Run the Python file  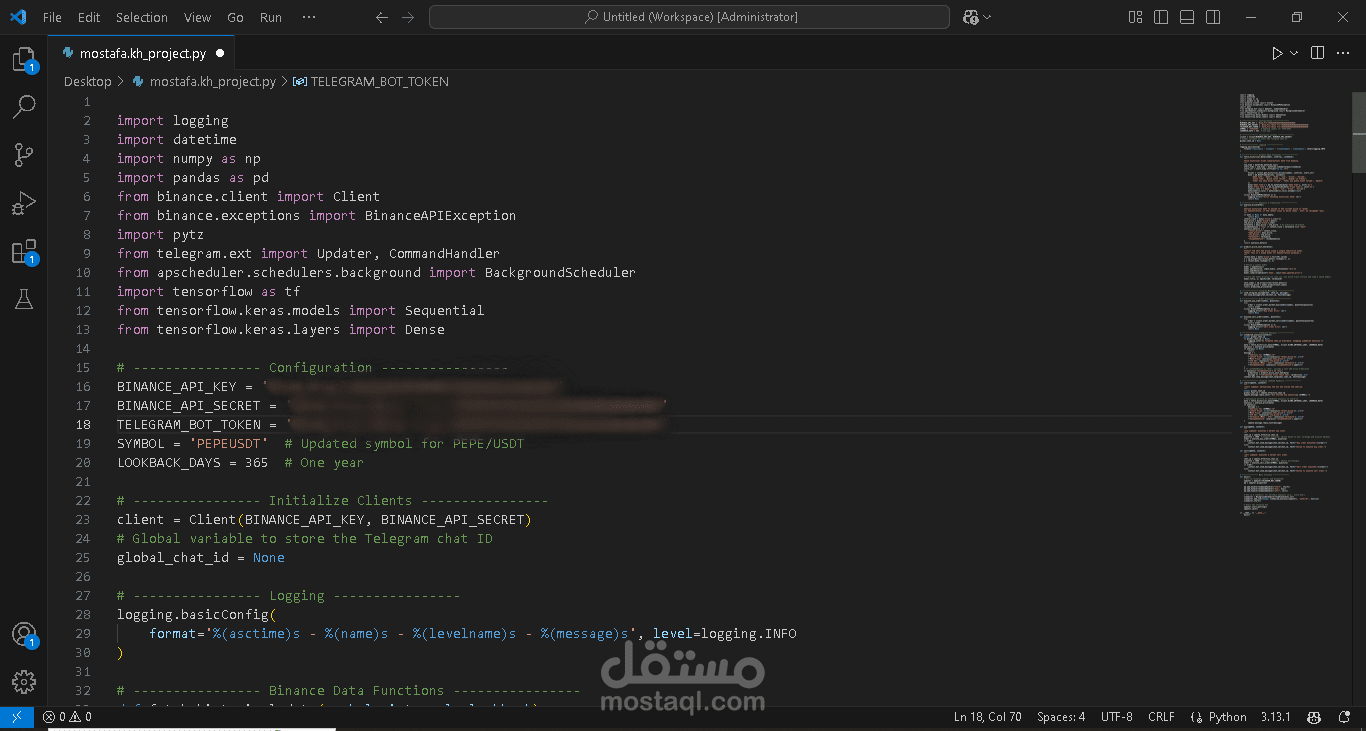coord(1277,53)
